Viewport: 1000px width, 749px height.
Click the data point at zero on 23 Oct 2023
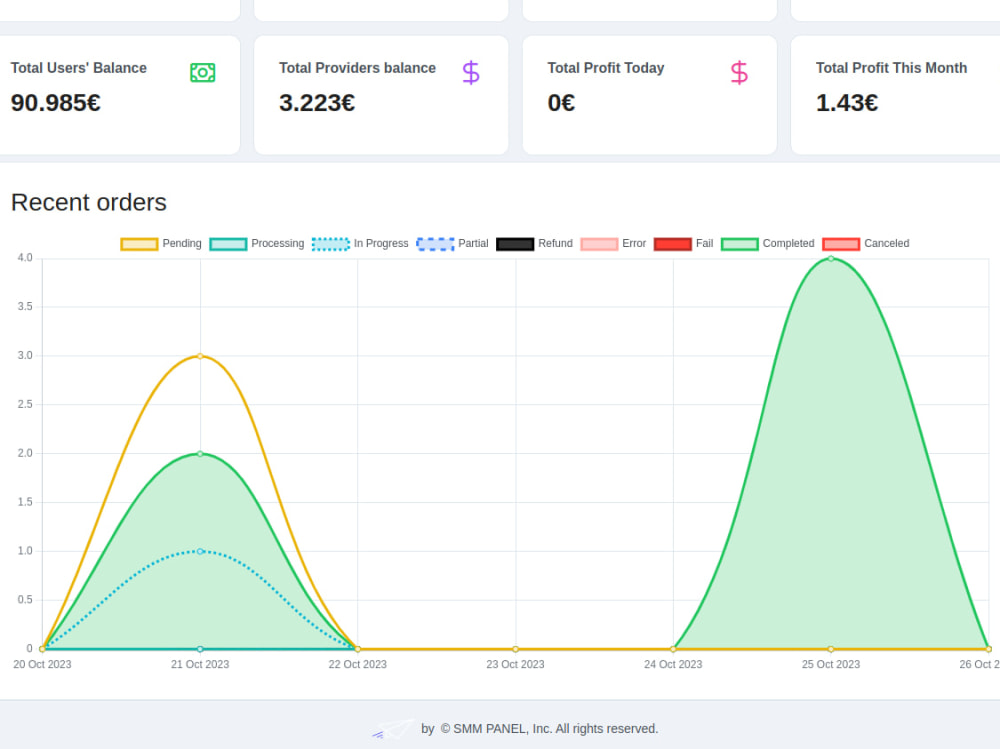515,649
